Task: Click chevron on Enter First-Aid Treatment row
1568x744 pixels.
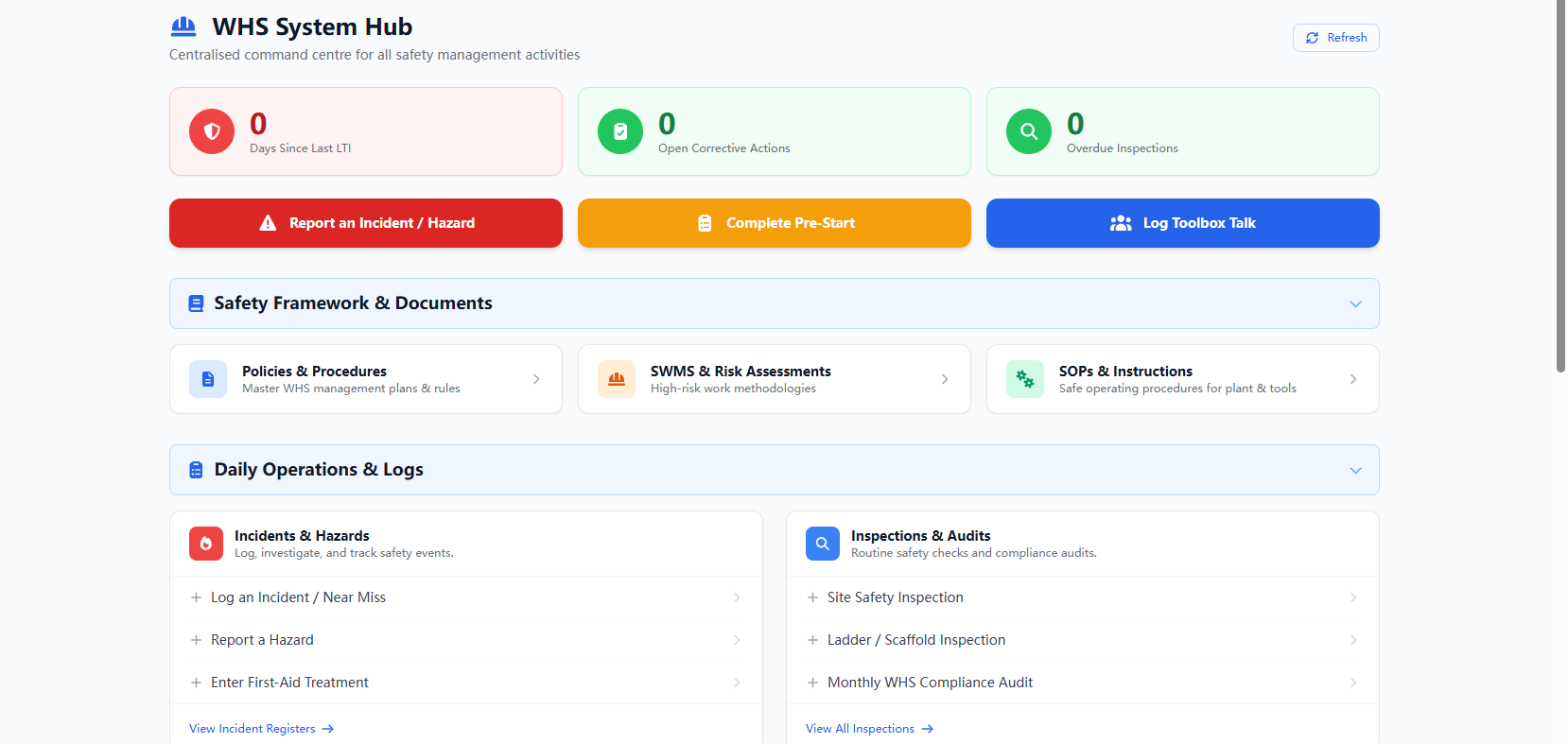Action: pos(737,683)
